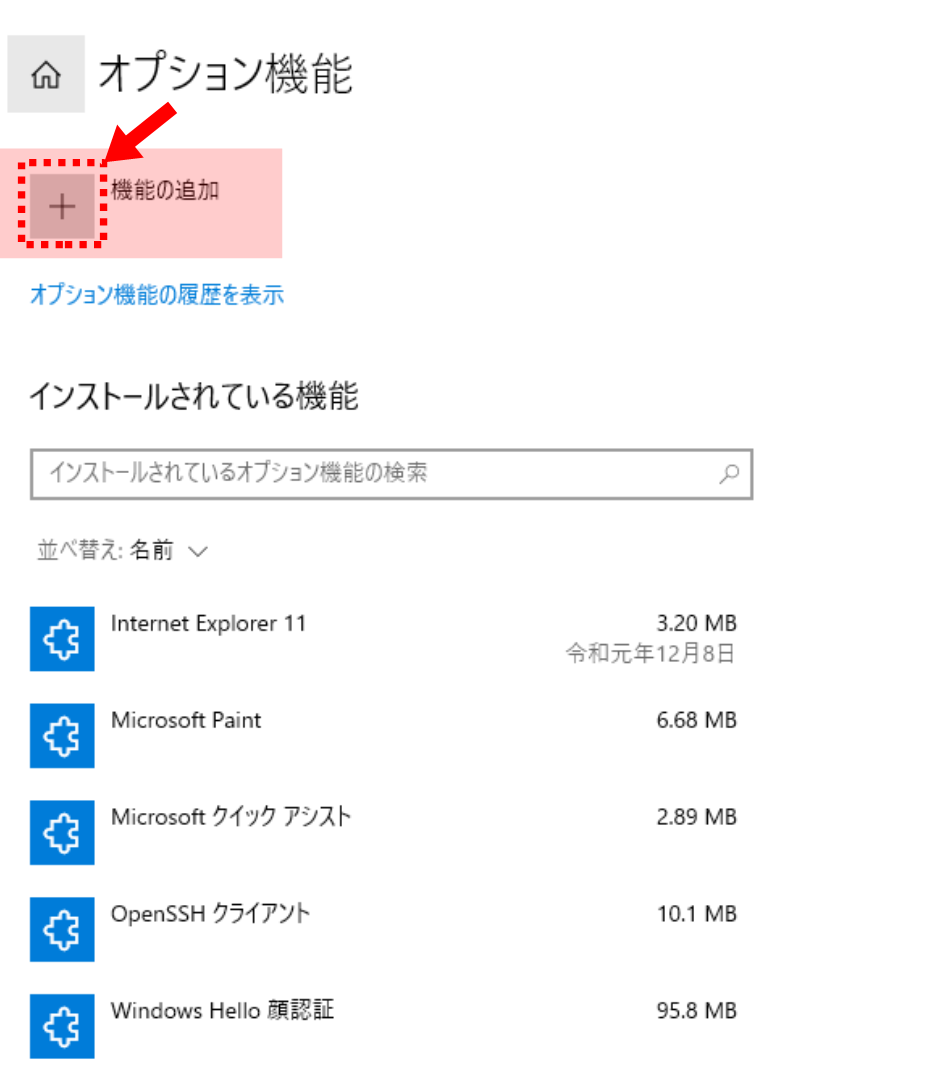Select the Internet Explorer 11 entry name

point(208,624)
